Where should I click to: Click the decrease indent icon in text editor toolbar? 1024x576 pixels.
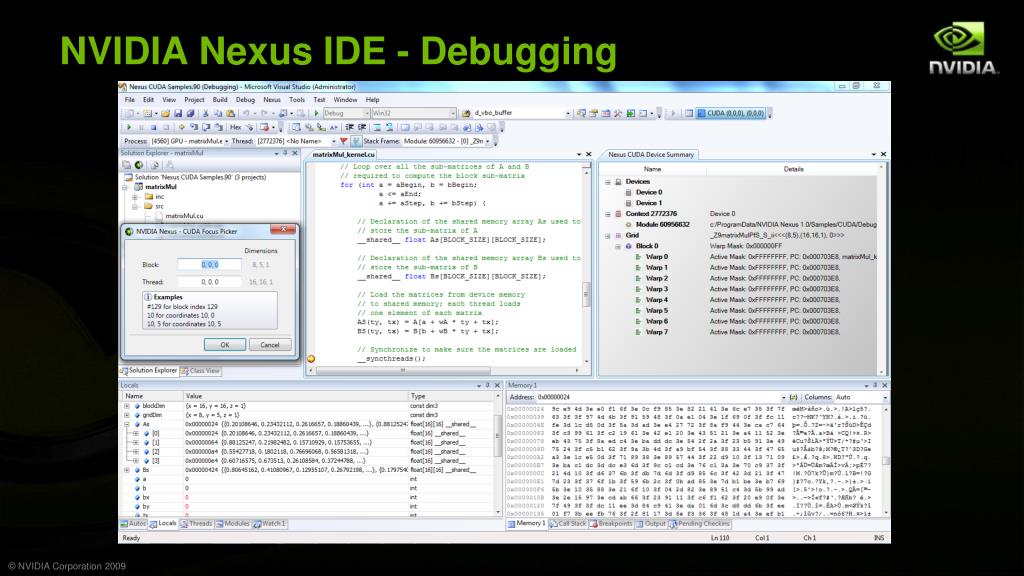point(349,127)
